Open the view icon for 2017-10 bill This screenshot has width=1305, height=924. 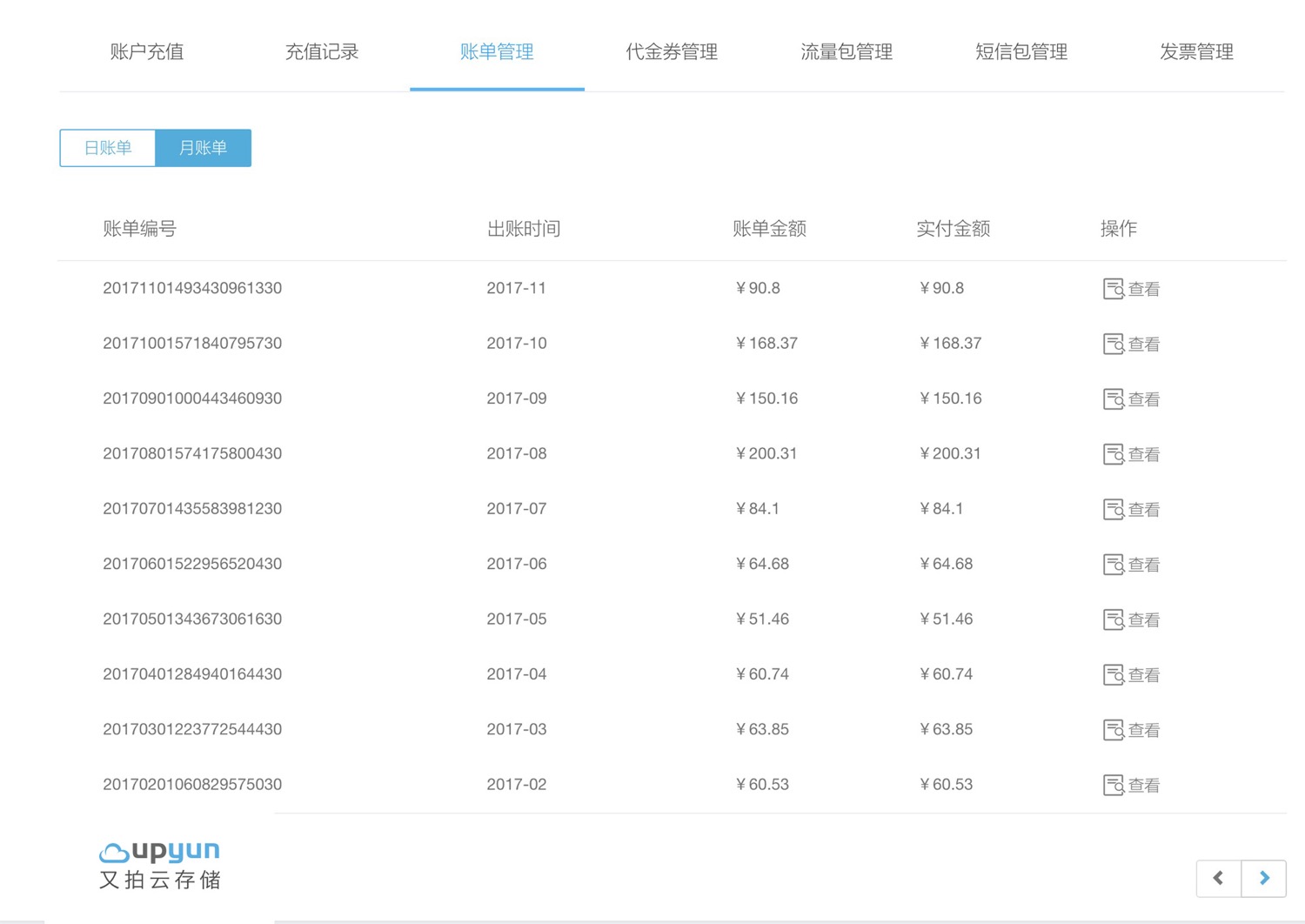click(x=1113, y=344)
